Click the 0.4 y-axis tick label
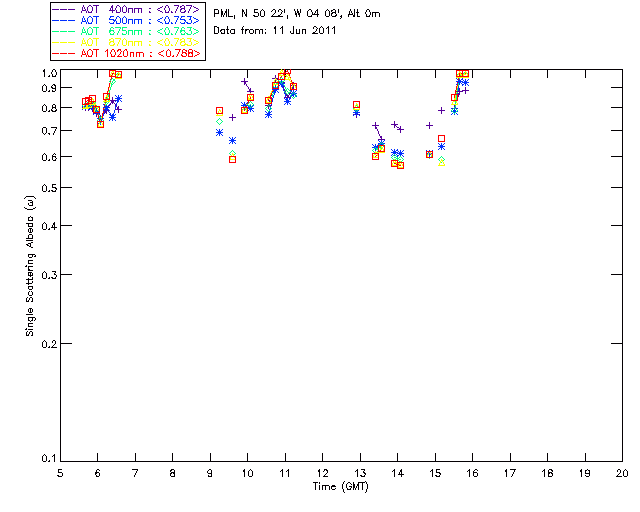 [x=48, y=226]
